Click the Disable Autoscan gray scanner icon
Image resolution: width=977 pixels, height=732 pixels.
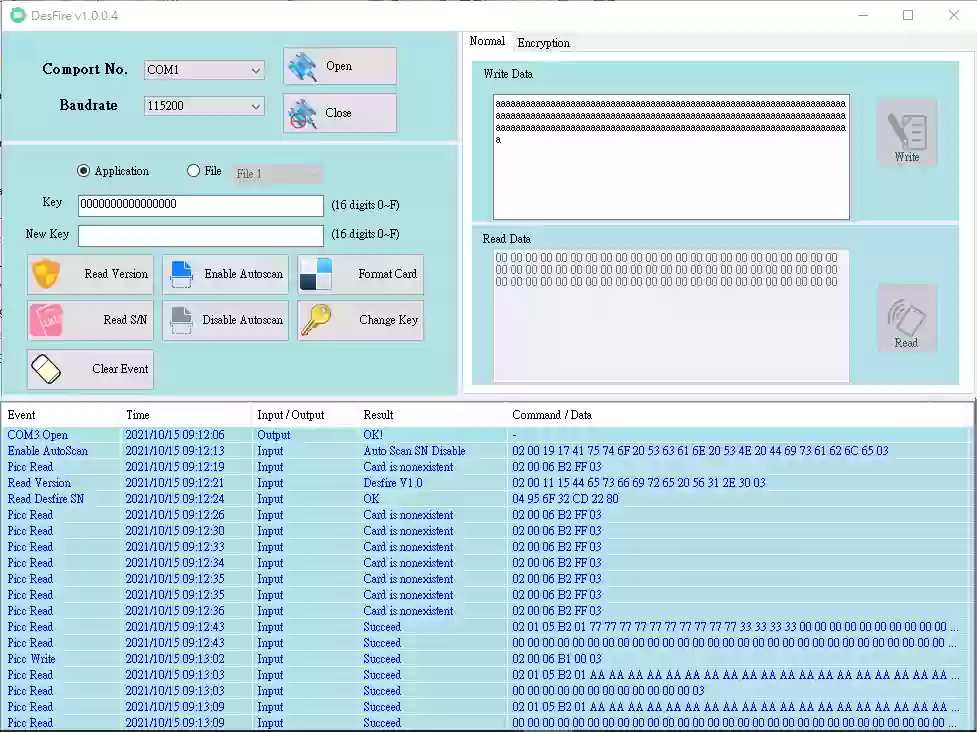point(182,320)
